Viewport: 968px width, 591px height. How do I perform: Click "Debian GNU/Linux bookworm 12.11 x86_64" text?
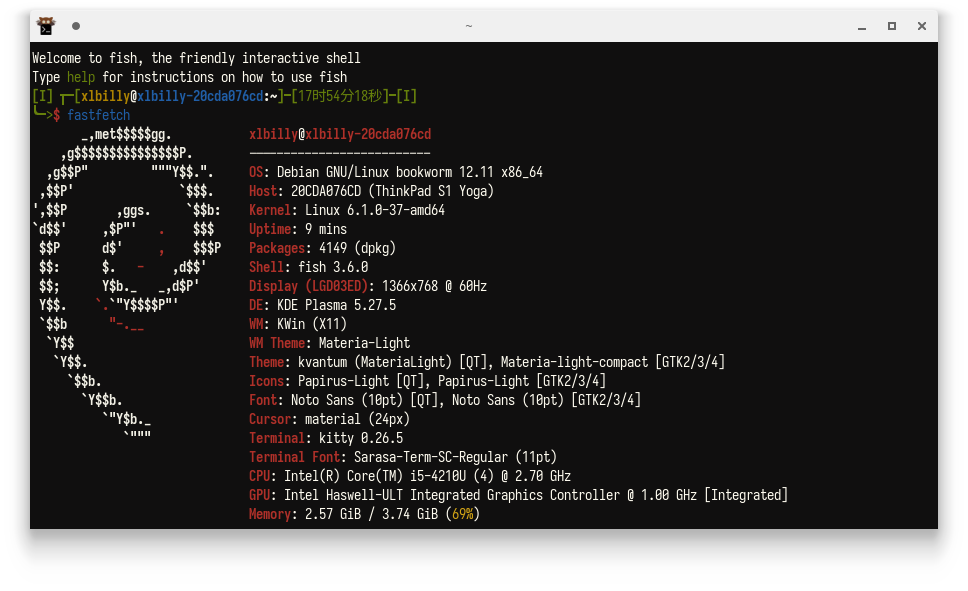tap(410, 172)
